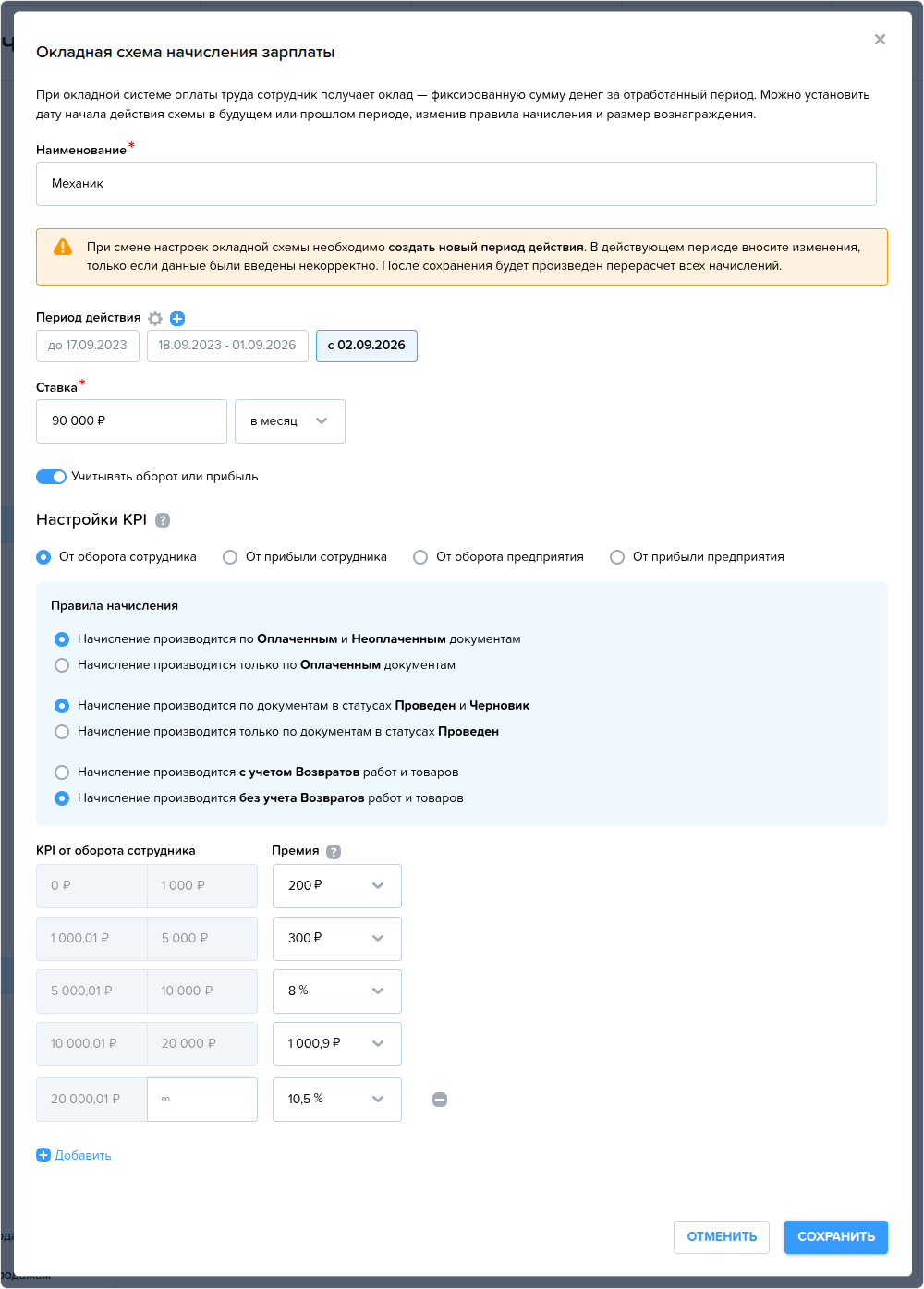Click the 5 000,01 ₽ lower range field
Screen dimensions: 924x1289
click(91, 991)
